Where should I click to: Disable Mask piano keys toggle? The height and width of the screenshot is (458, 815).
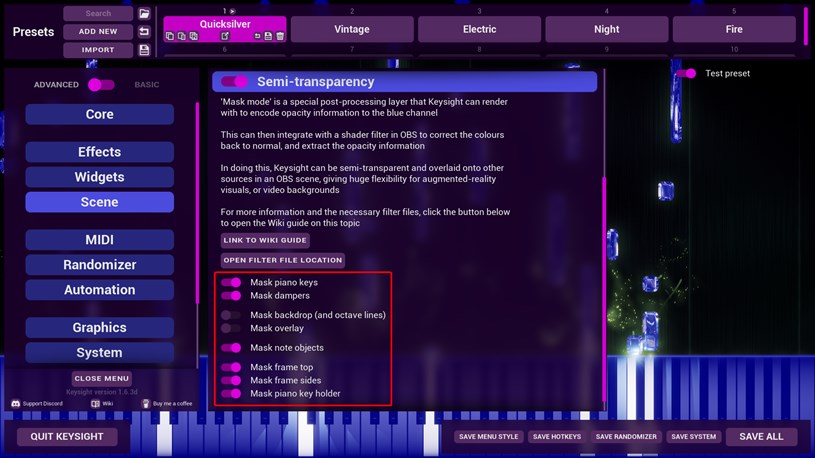[x=231, y=282]
